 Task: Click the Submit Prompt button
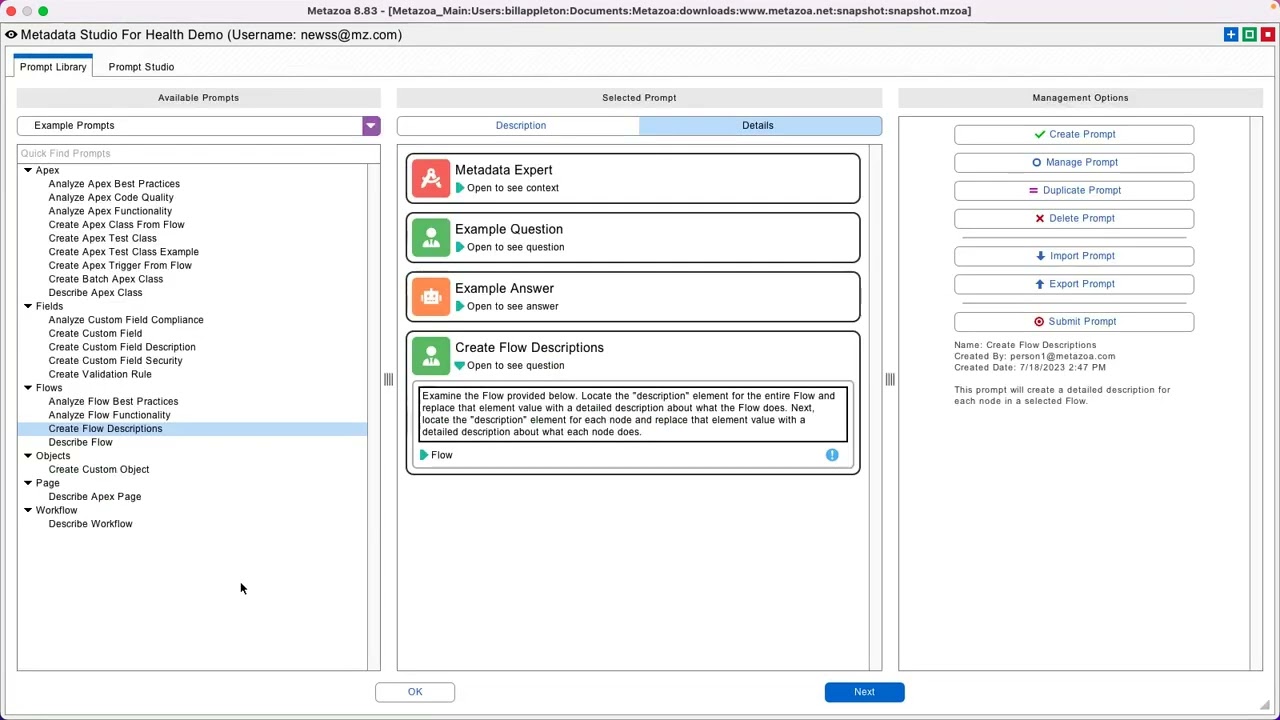pos(1074,322)
